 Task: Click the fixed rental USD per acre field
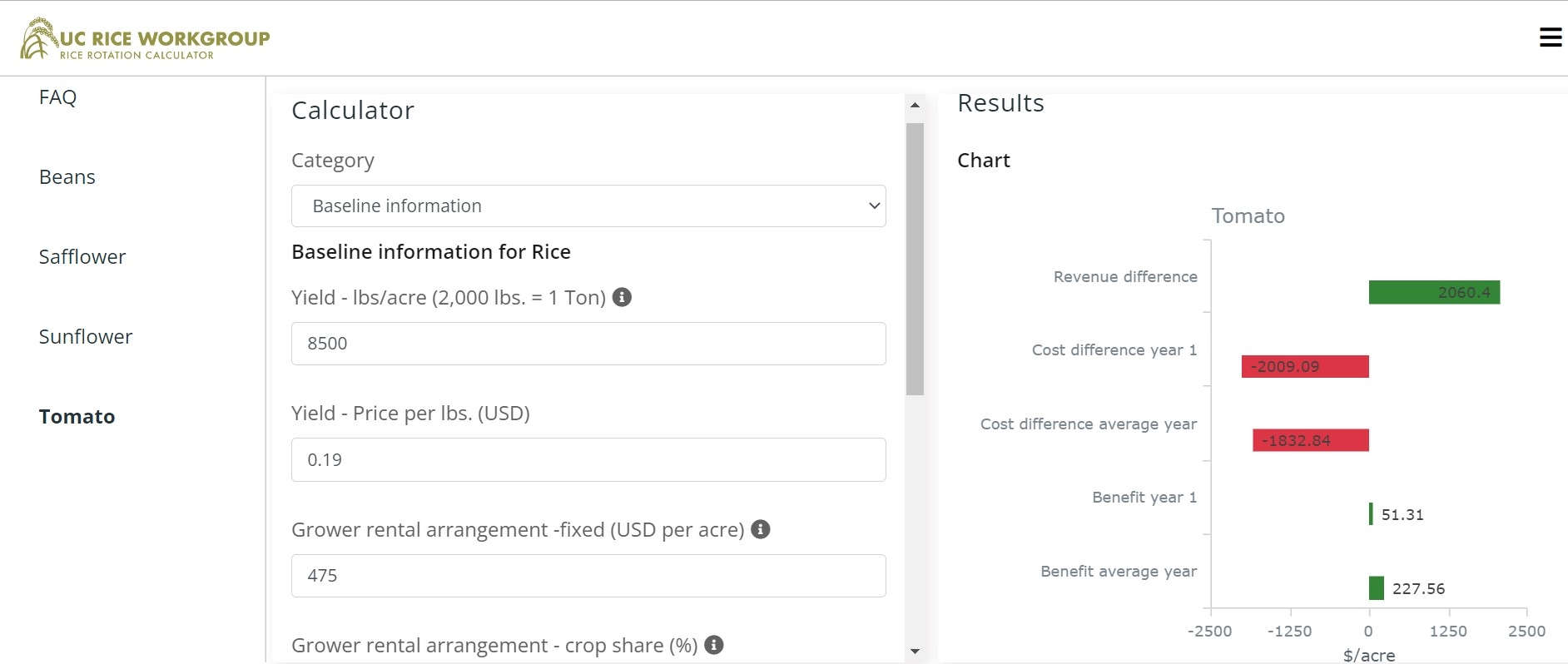click(588, 576)
